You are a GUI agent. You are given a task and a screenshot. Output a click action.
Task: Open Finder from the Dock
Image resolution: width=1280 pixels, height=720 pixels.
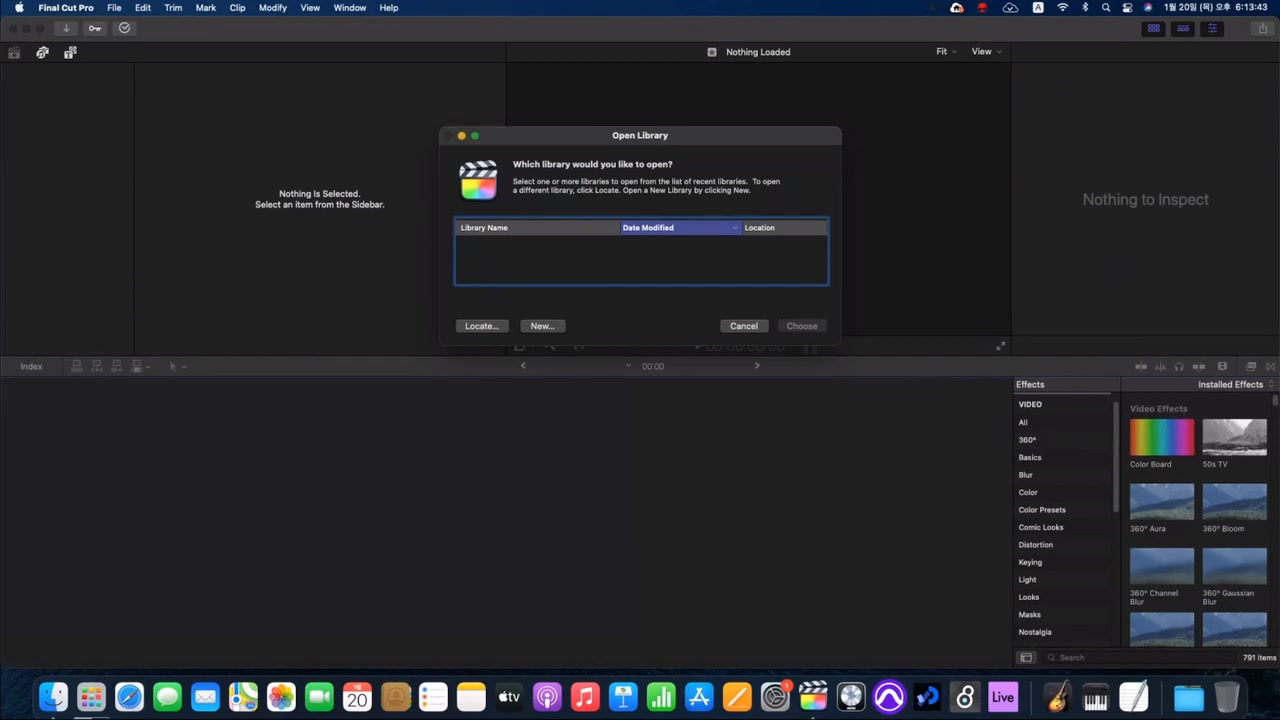tap(53, 696)
